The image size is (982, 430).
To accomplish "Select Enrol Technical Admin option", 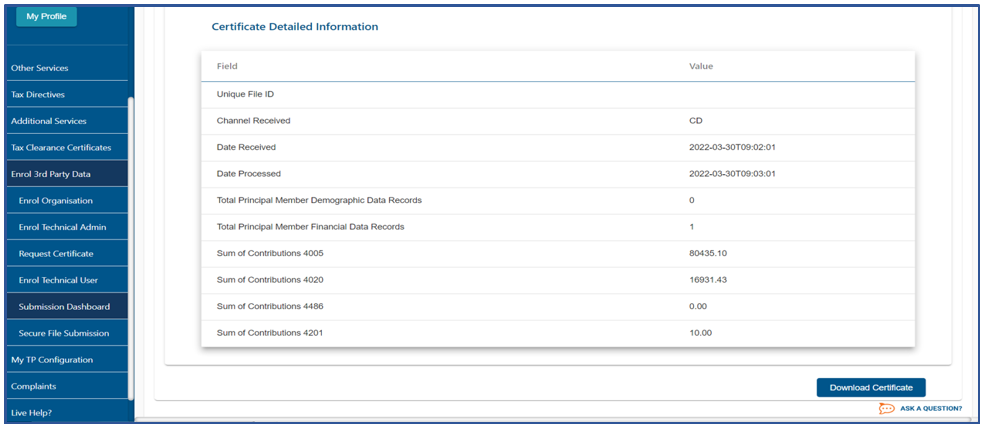I will point(61,227).
